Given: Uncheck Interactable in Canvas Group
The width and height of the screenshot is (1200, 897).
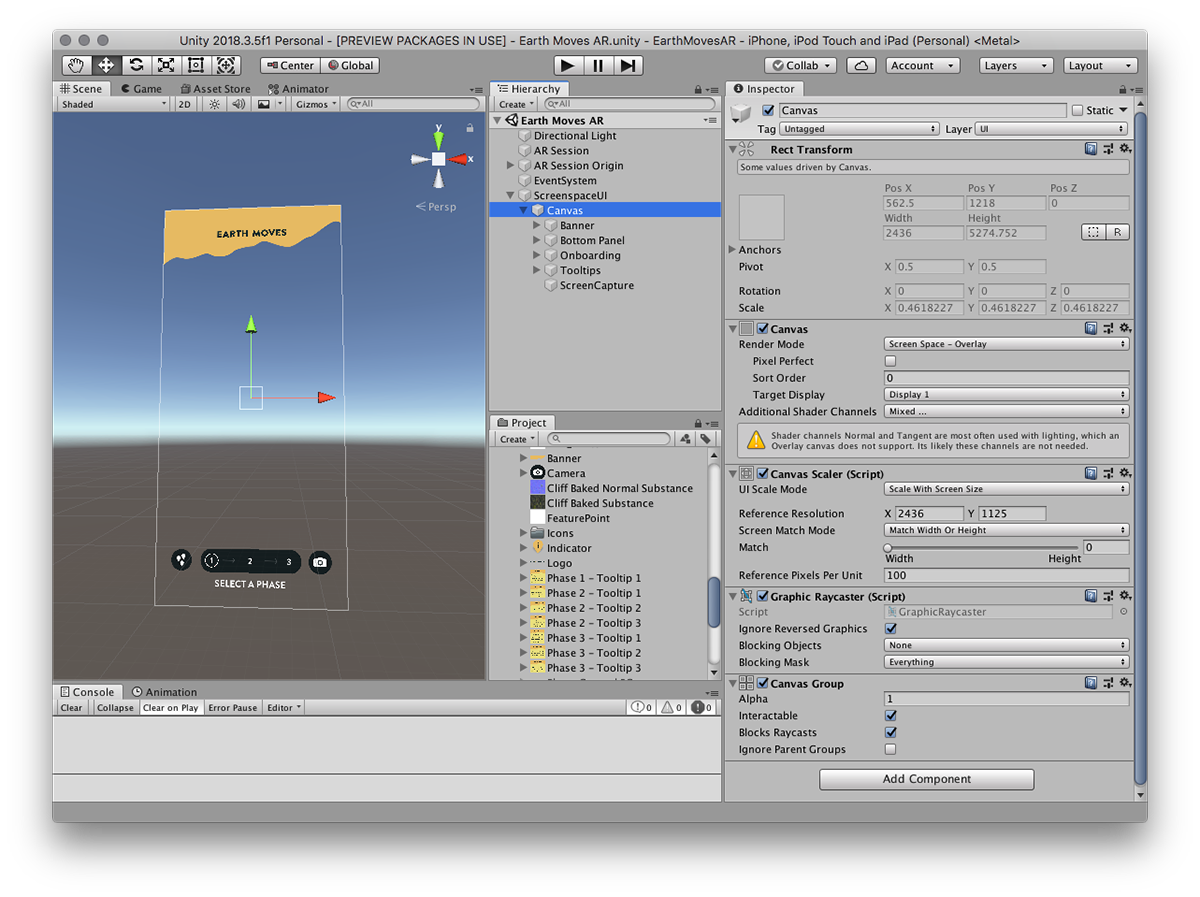Looking at the screenshot, I should pyautogui.click(x=890, y=715).
